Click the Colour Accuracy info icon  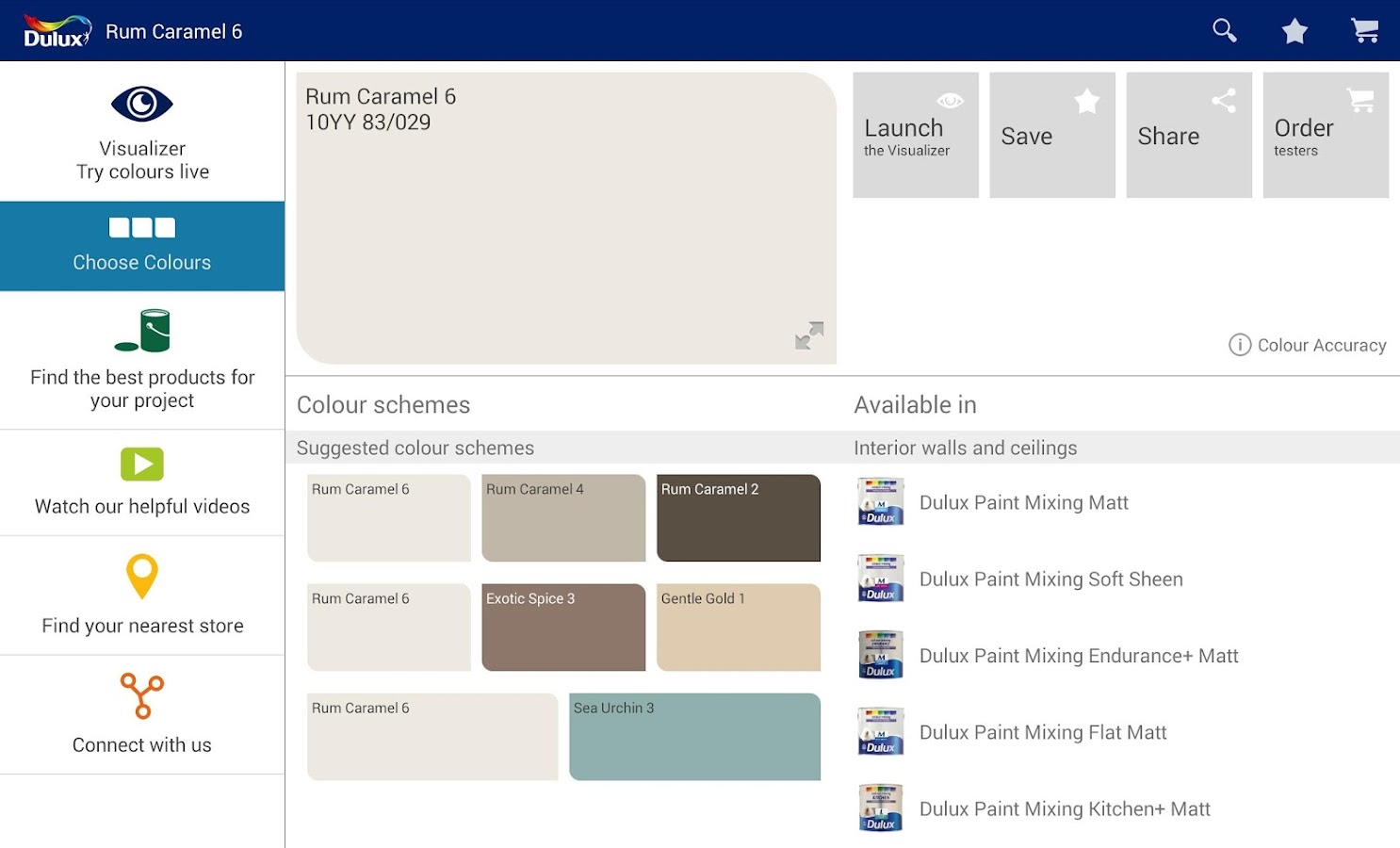click(1239, 345)
